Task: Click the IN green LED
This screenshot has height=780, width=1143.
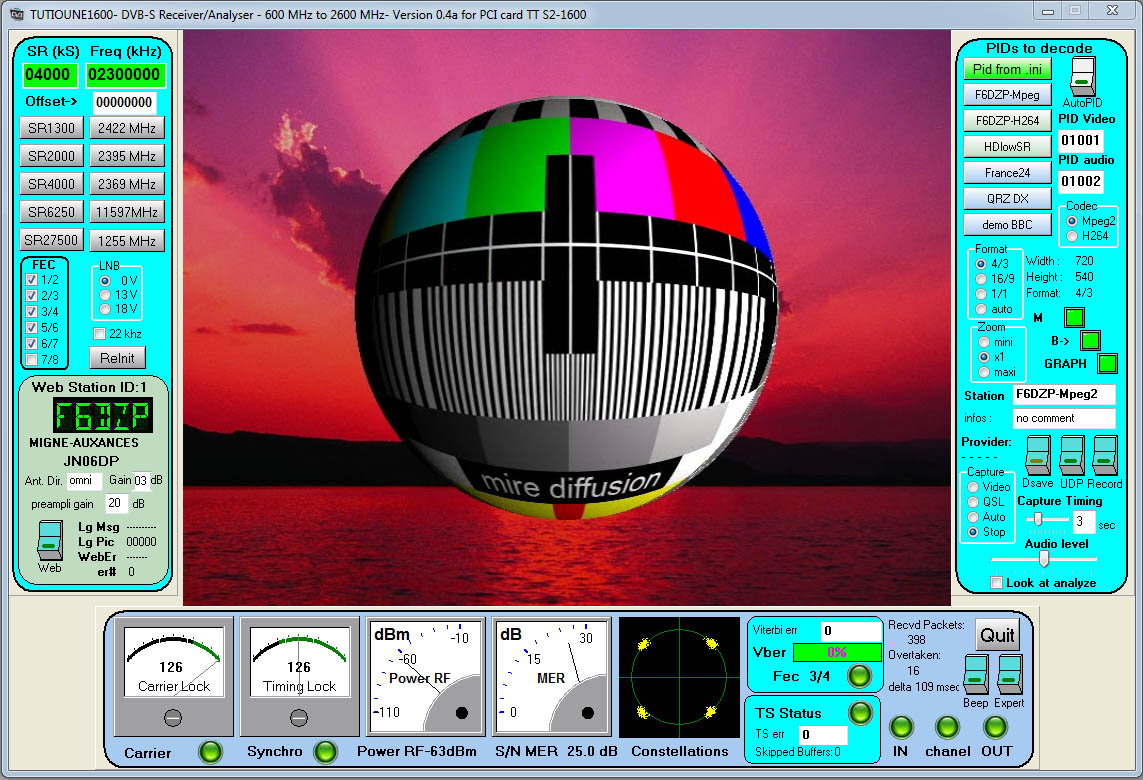Action: click(901, 727)
